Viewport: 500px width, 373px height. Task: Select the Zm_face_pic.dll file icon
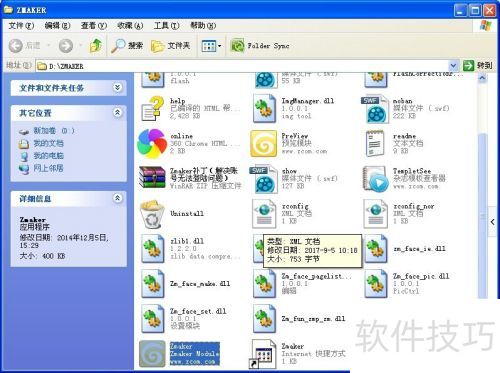(x=376, y=284)
